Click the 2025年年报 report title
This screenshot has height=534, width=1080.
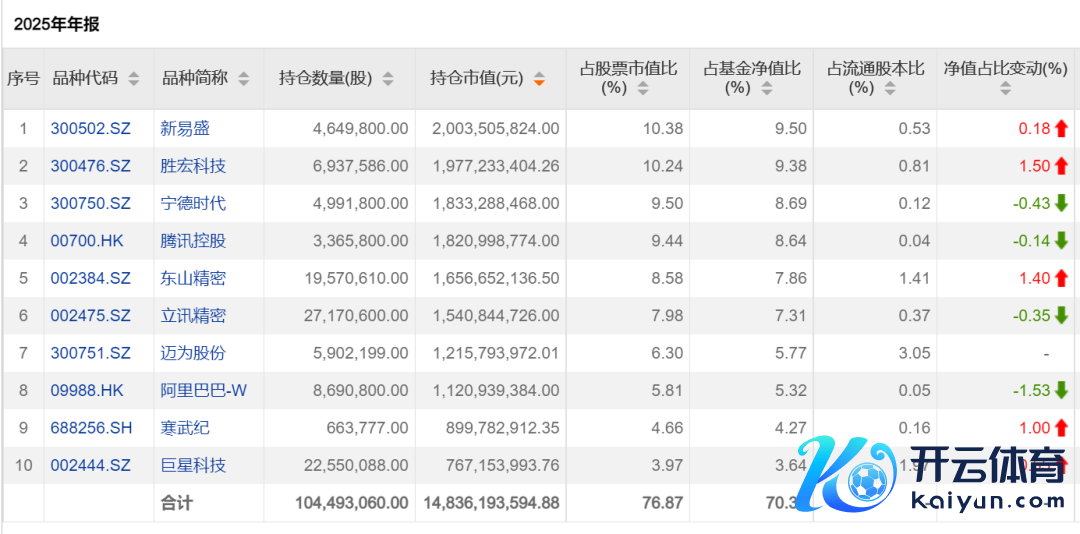56,24
